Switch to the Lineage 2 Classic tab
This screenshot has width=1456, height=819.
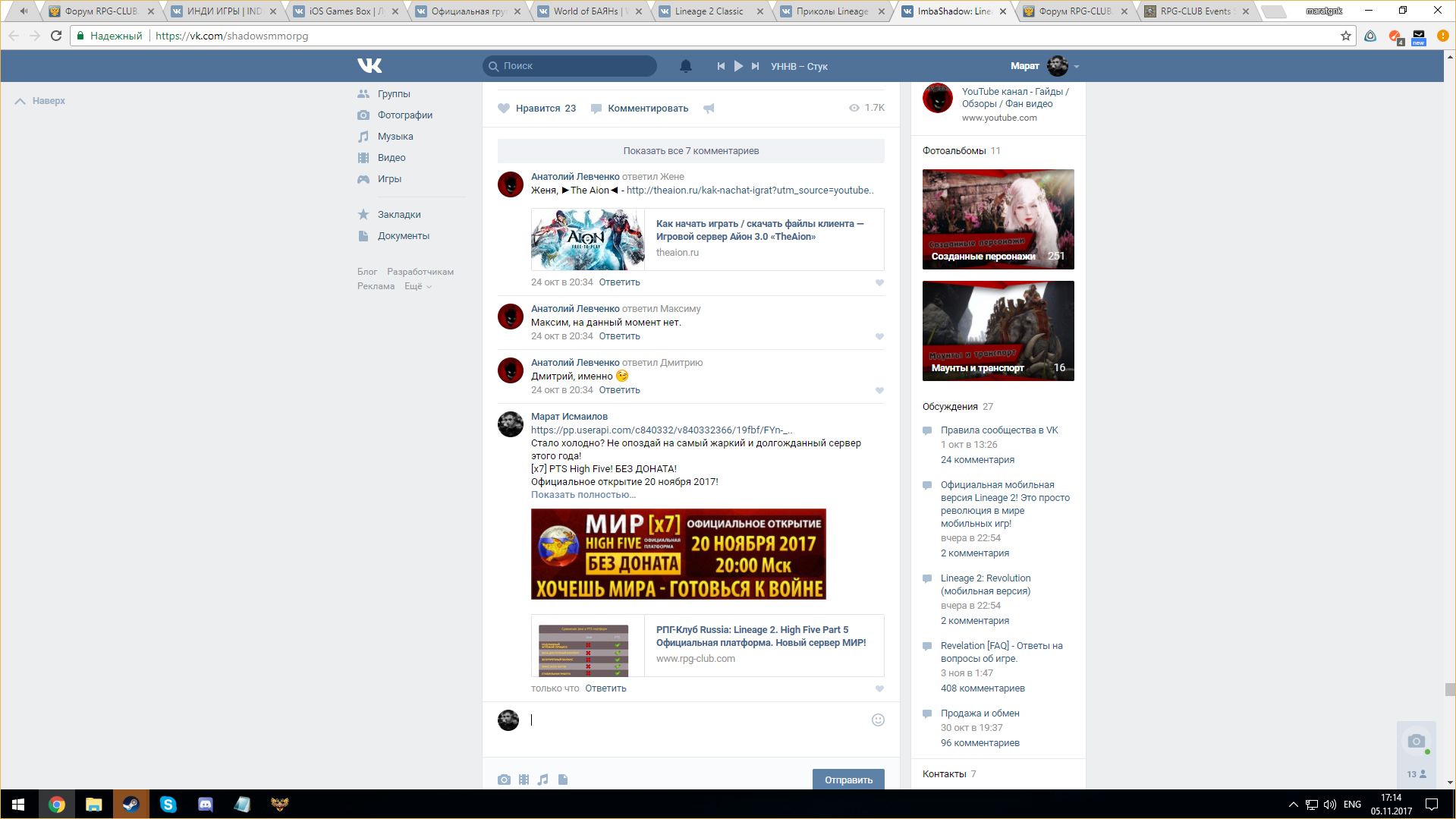tap(709, 11)
